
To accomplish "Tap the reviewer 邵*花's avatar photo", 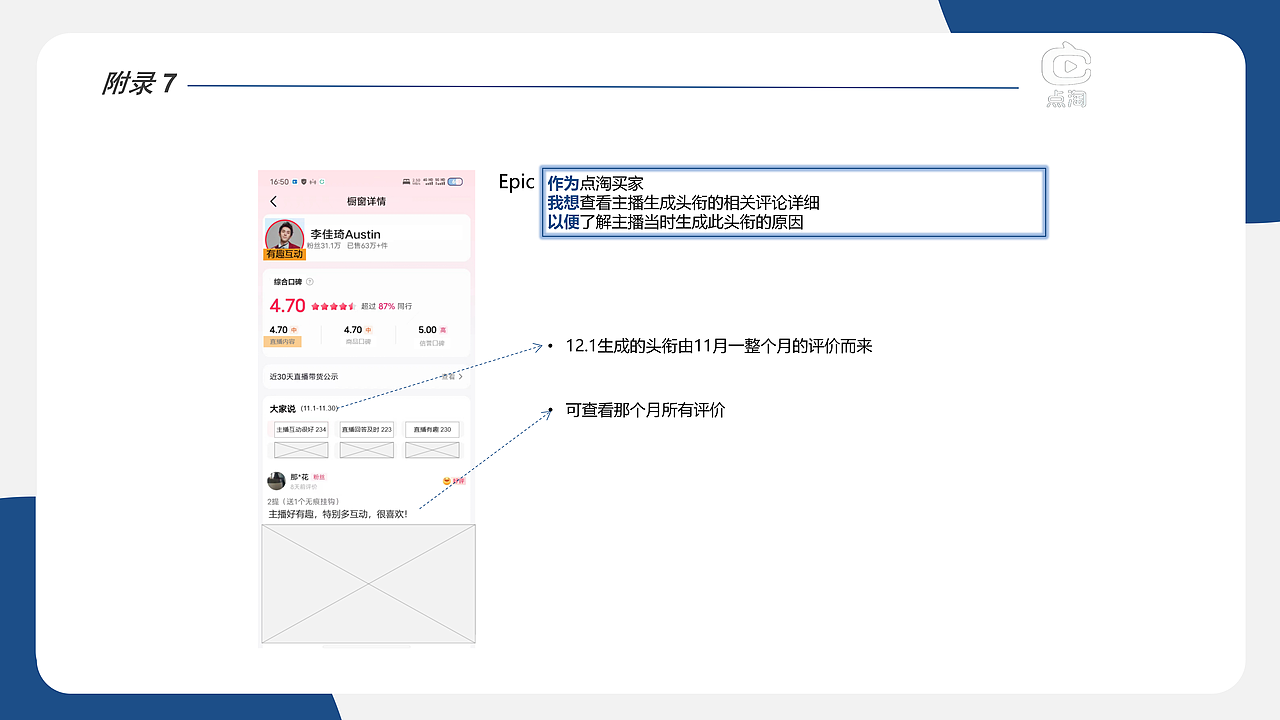I will [276, 481].
